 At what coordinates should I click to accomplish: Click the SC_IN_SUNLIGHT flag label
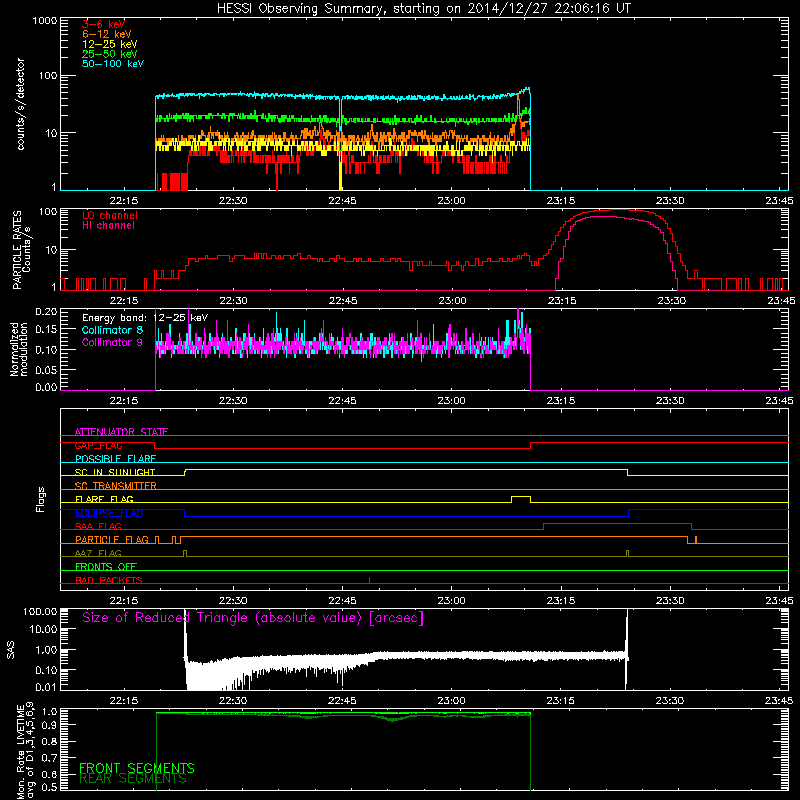115,472
